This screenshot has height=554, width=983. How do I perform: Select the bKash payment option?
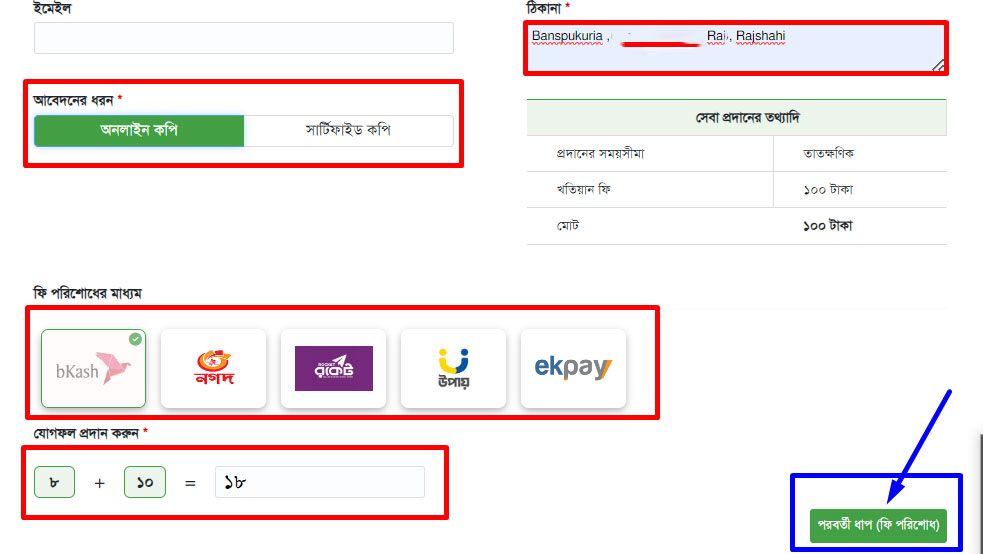93,368
